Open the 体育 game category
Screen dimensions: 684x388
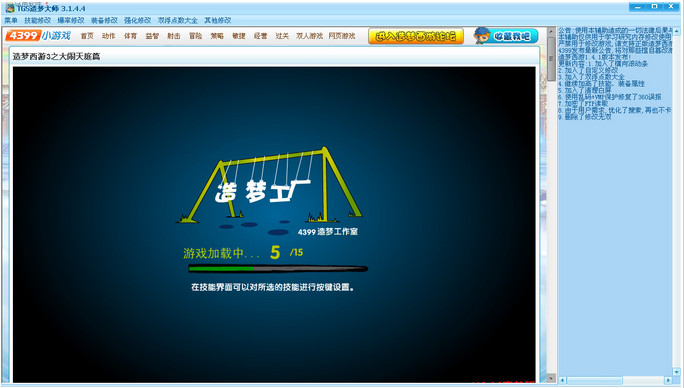(130, 36)
